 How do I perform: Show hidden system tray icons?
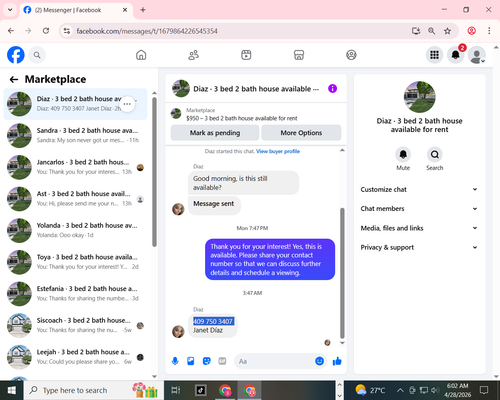click(400, 390)
